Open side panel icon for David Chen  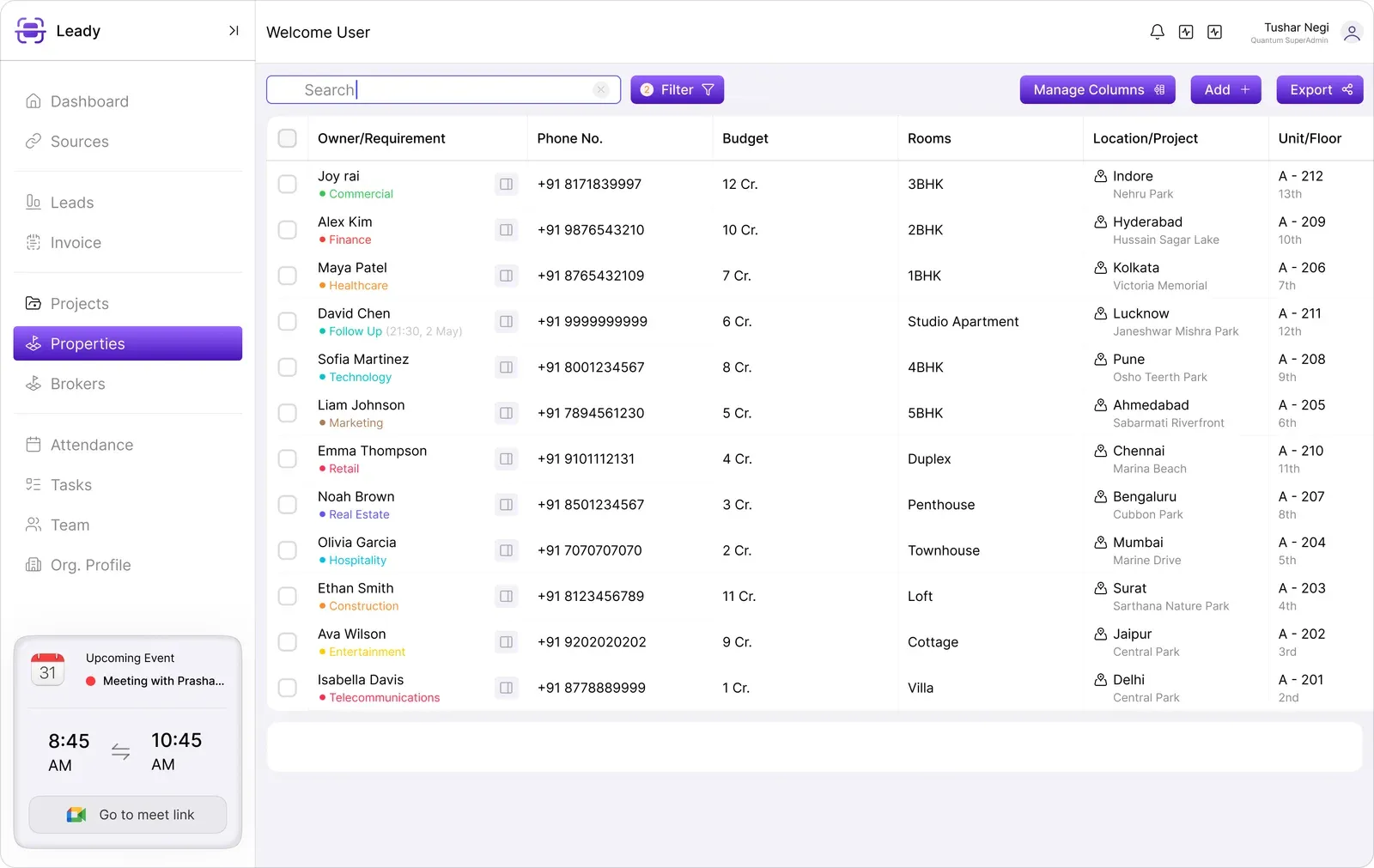(507, 321)
